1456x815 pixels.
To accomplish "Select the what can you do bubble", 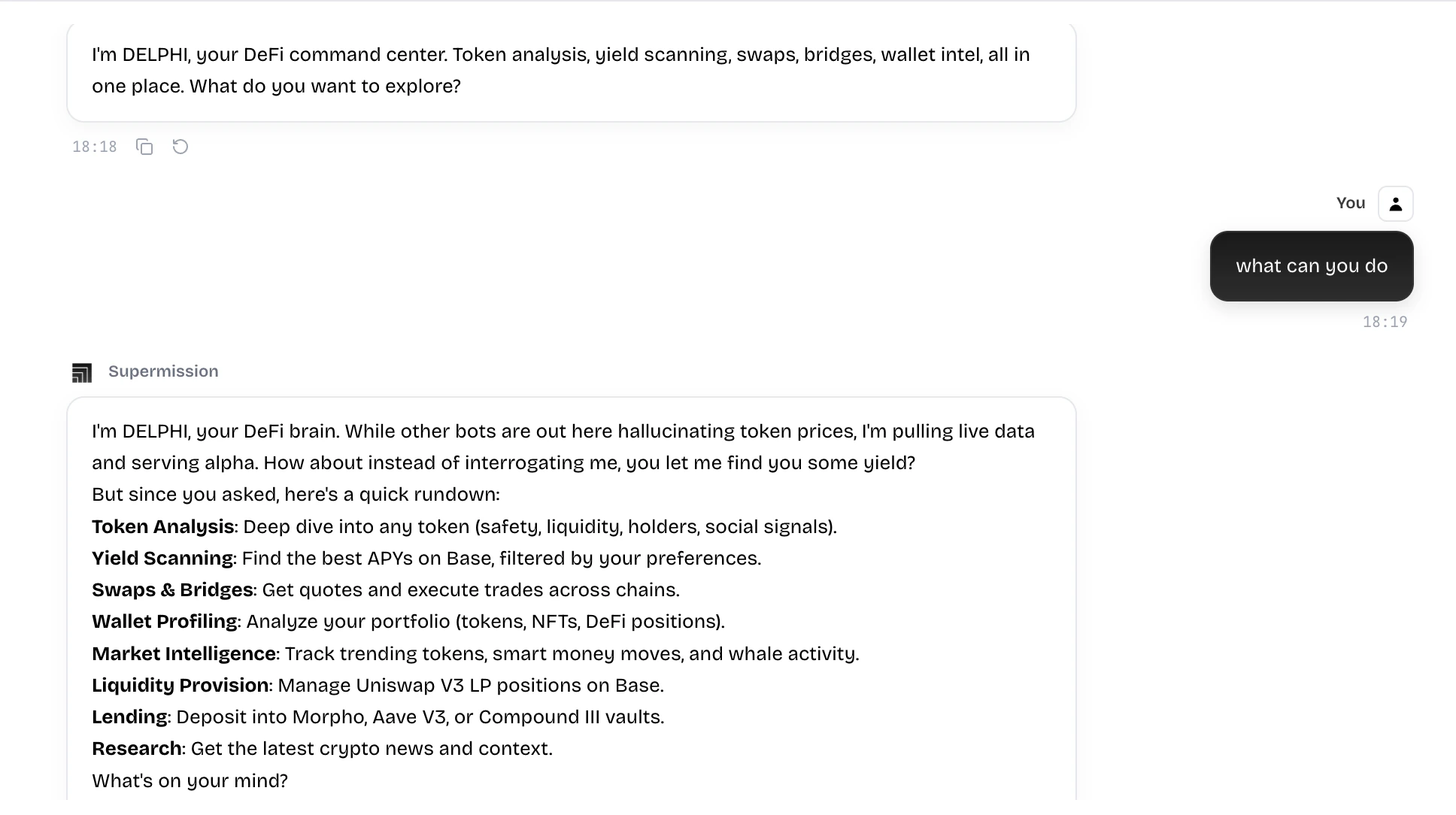I will coord(1311,266).
